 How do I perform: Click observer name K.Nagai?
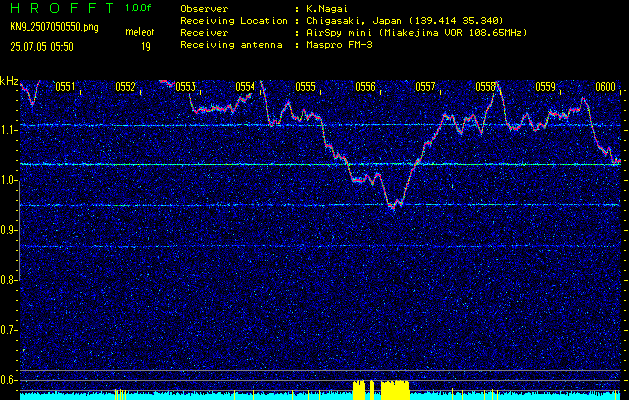[x=325, y=9]
